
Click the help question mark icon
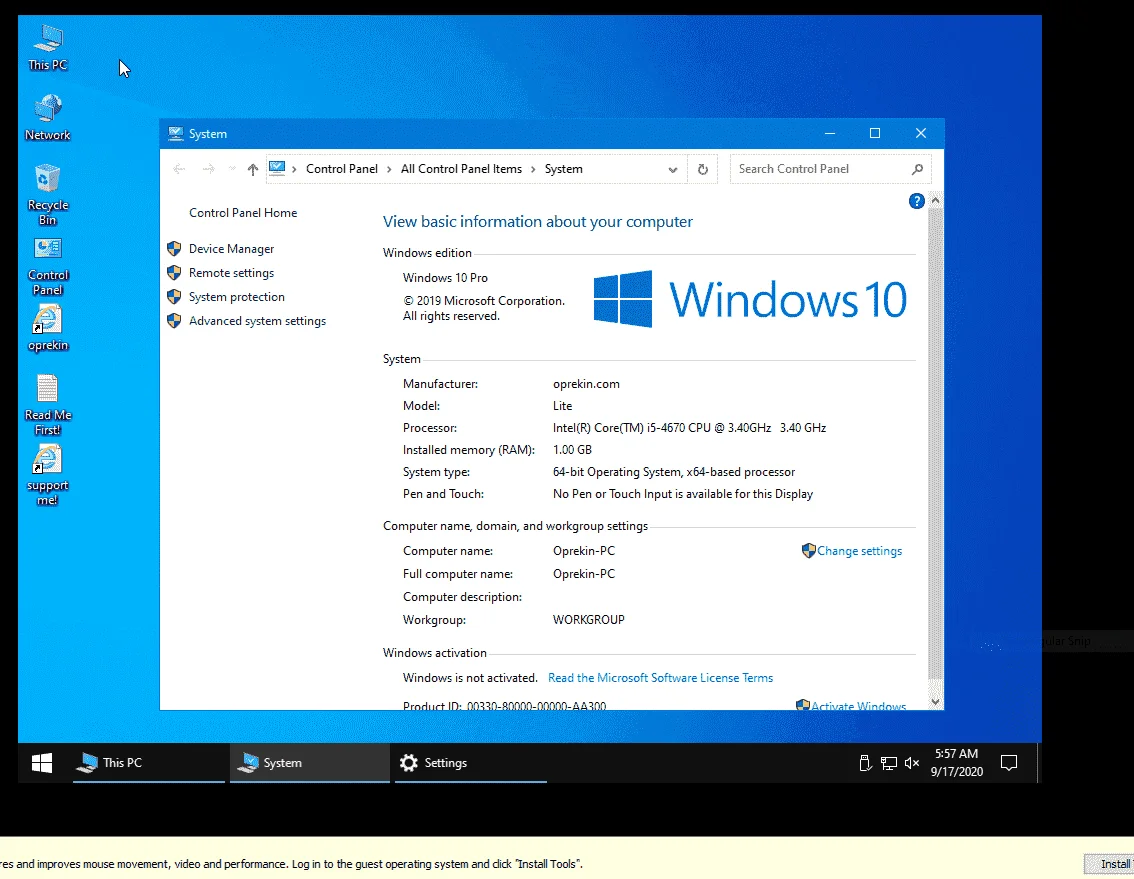pyautogui.click(x=916, y=201)
